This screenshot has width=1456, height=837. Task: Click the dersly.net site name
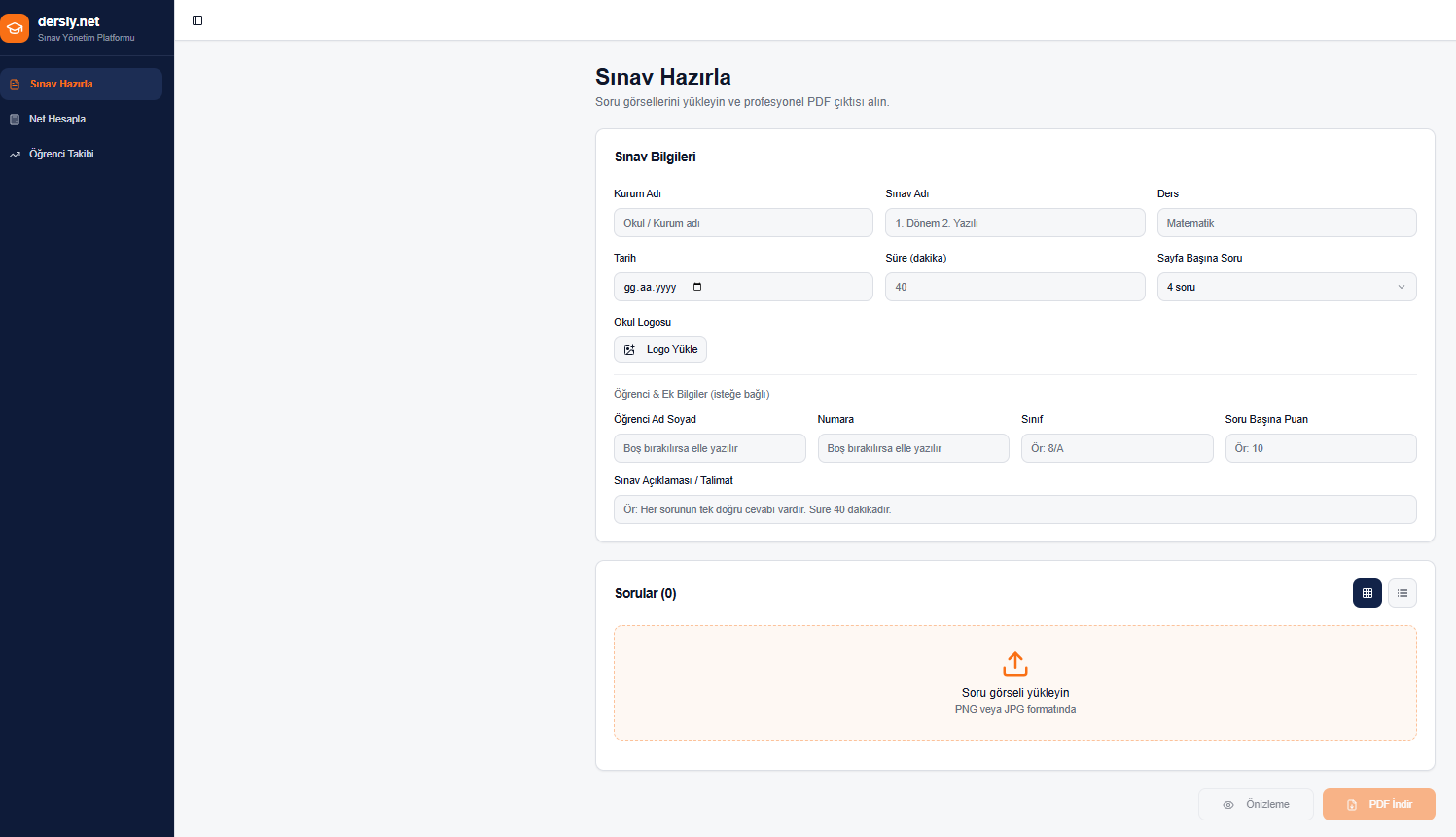tap(69, 21)
